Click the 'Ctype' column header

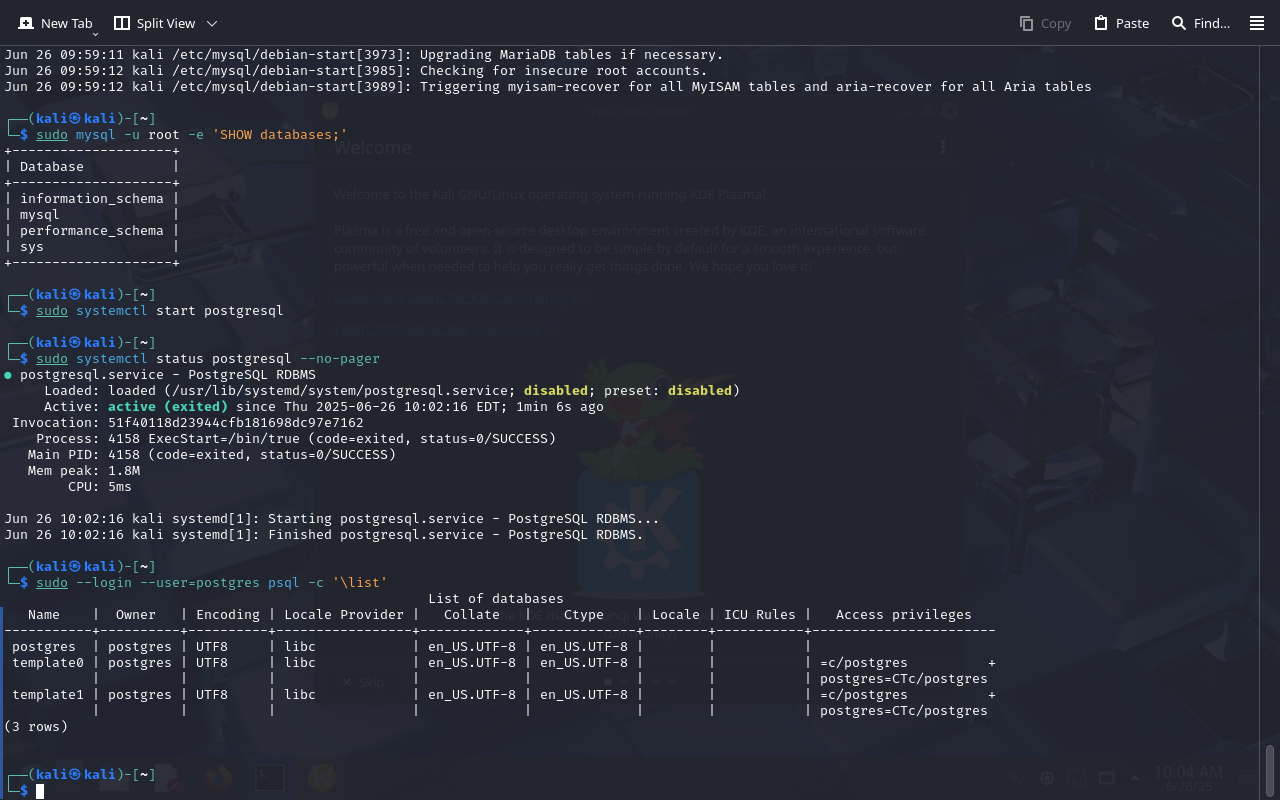(584, 615)
